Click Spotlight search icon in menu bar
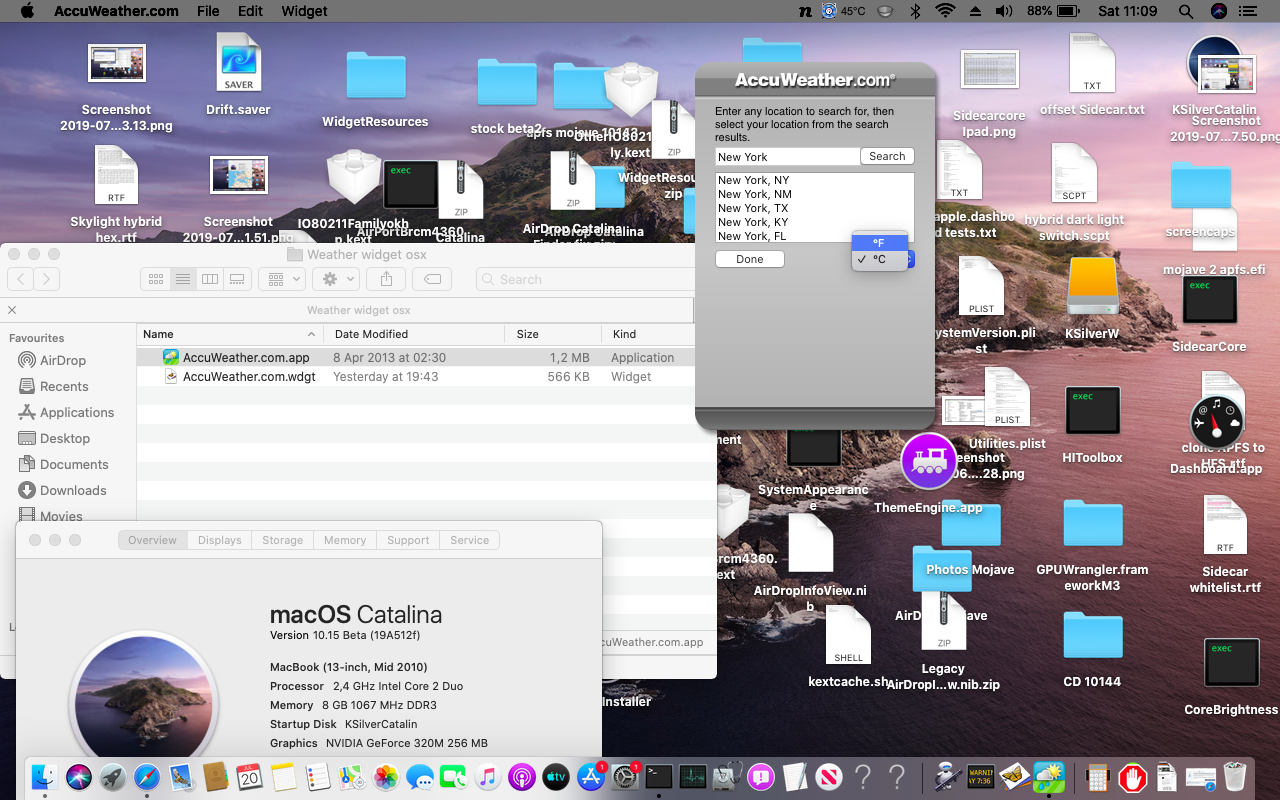 coord(1186,11)
